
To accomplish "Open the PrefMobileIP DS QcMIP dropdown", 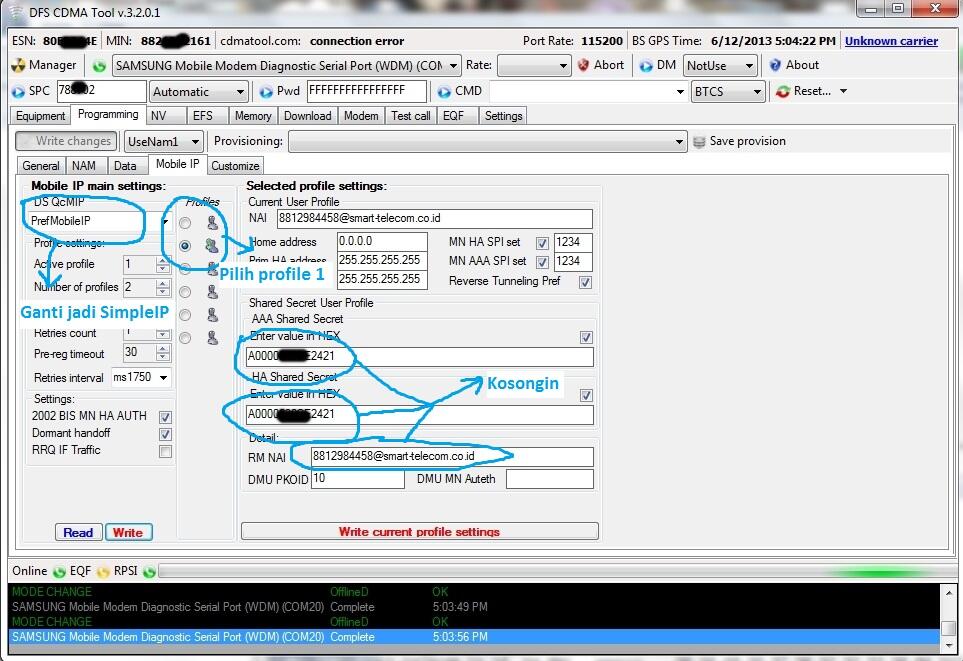I will coord(165,221).
